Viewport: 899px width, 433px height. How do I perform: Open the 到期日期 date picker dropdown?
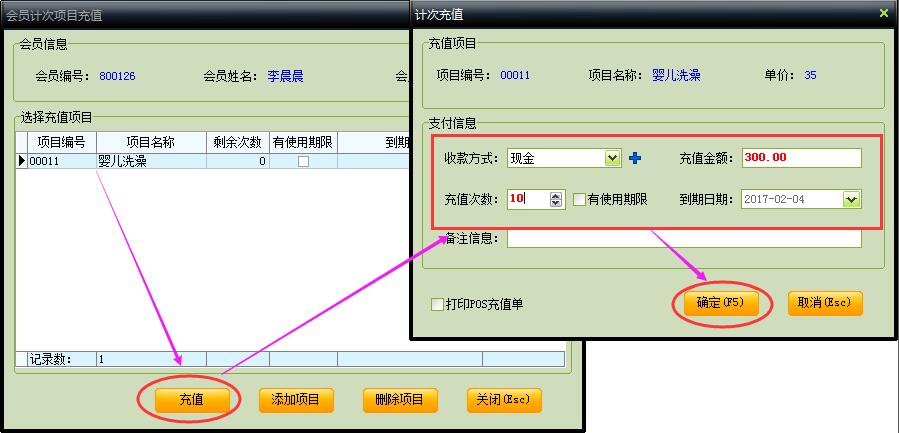tap(851, 200)
